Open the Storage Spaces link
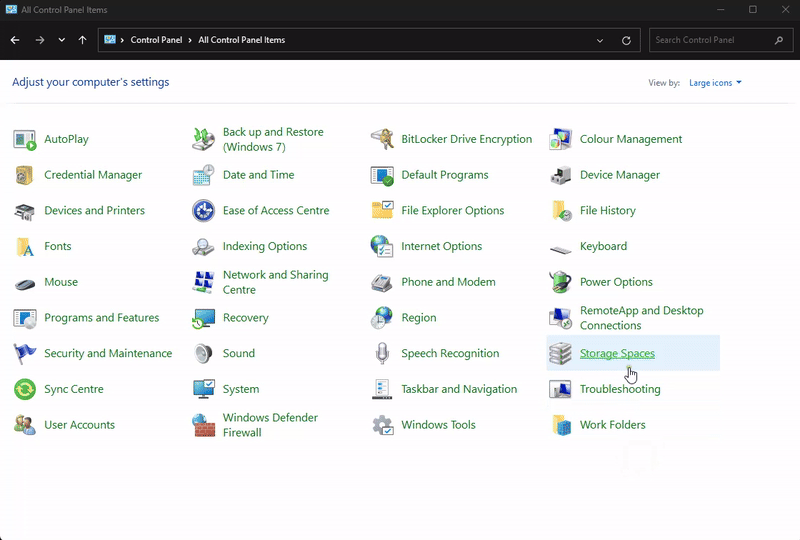The image size is (800, 540). [x=617, y=354]
